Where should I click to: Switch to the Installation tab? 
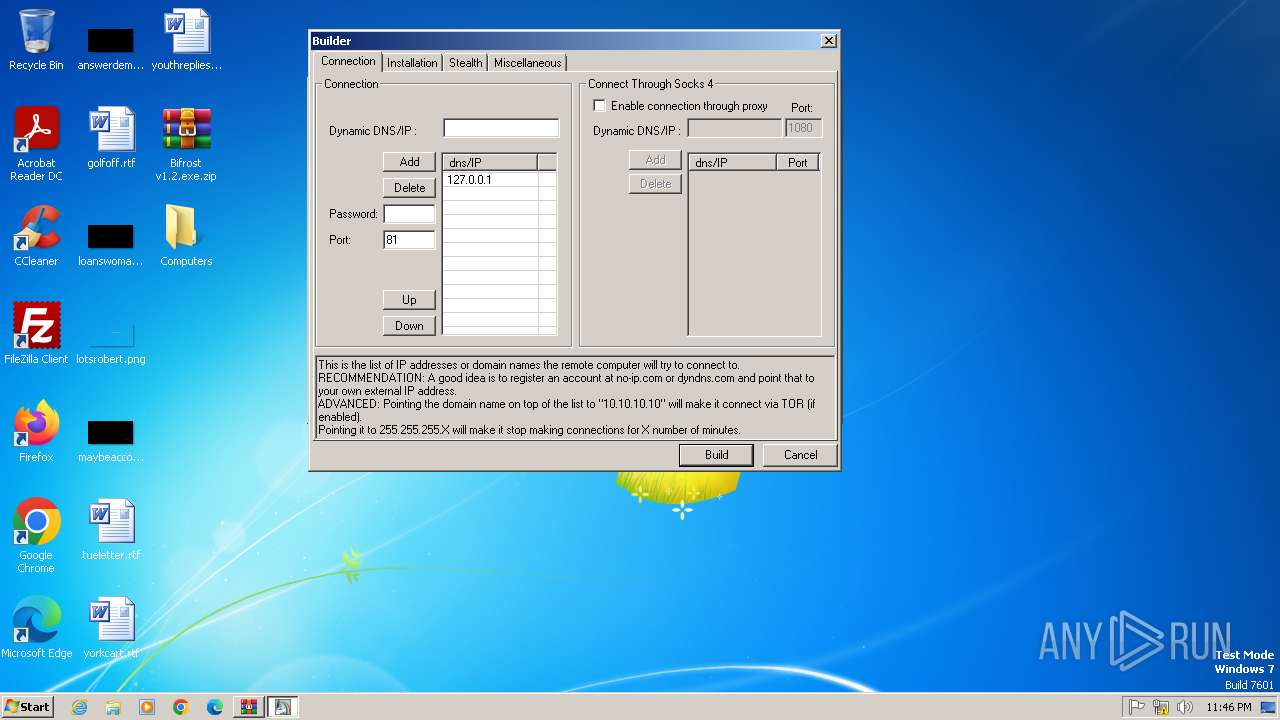coord(412,62)
